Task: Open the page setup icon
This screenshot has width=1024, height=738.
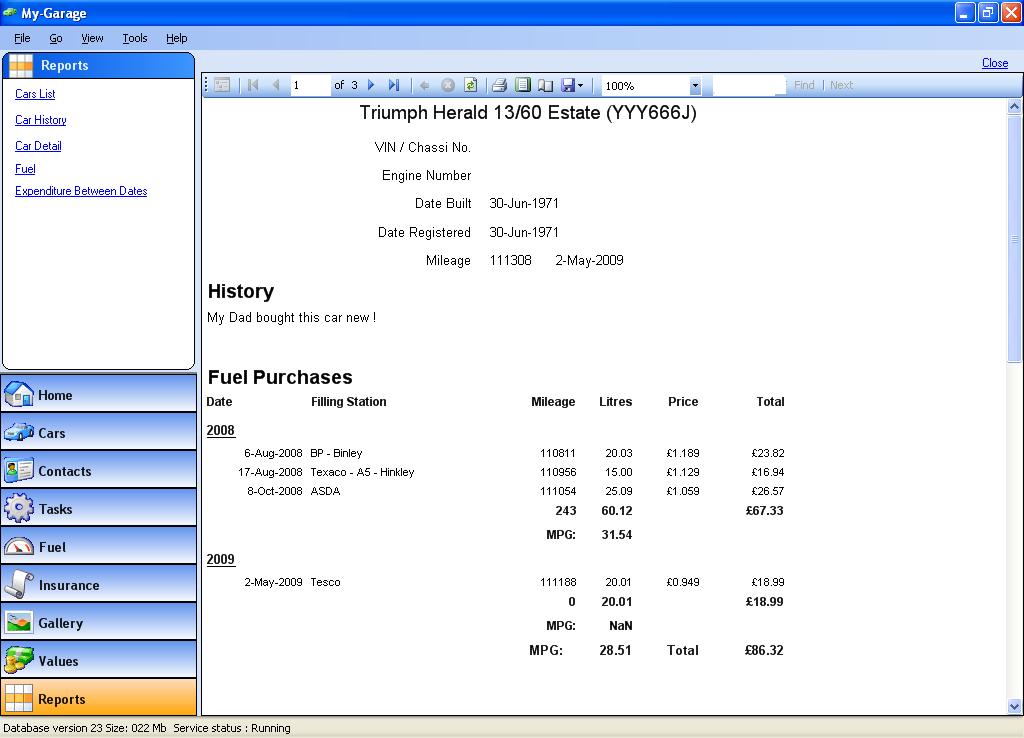Action: [x=545, y=86]
